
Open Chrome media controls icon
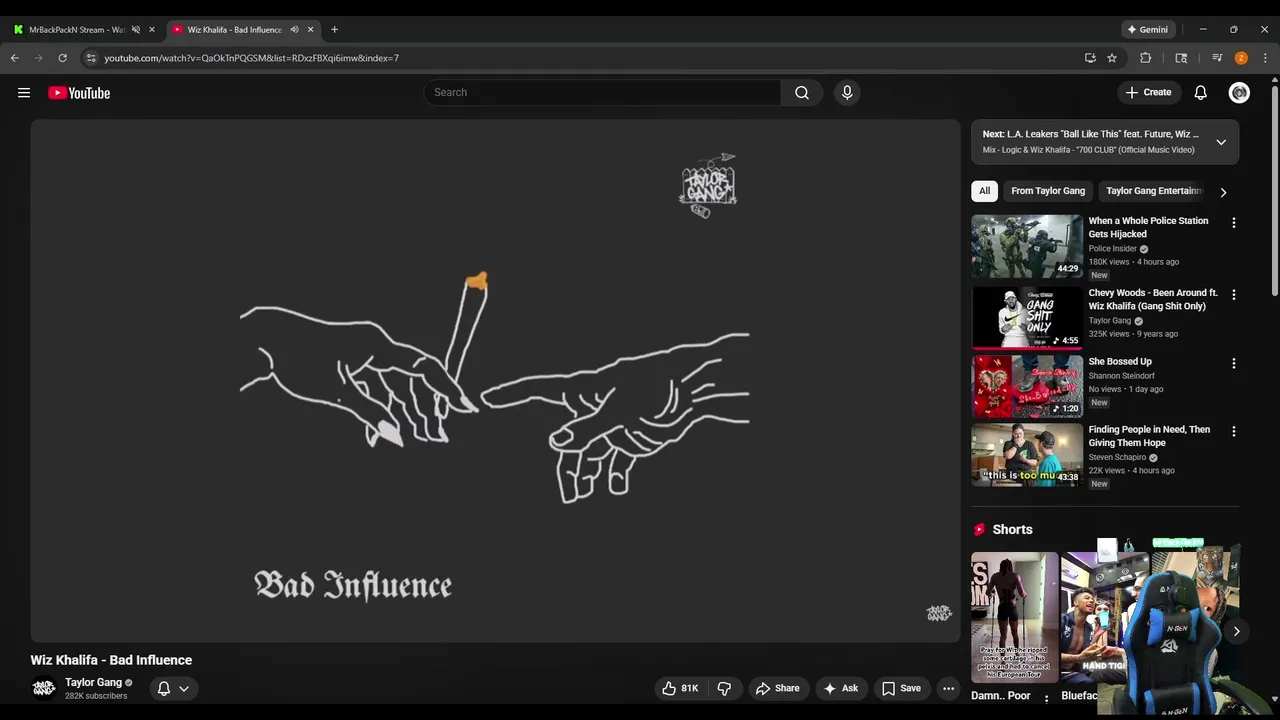point(1217,58)
